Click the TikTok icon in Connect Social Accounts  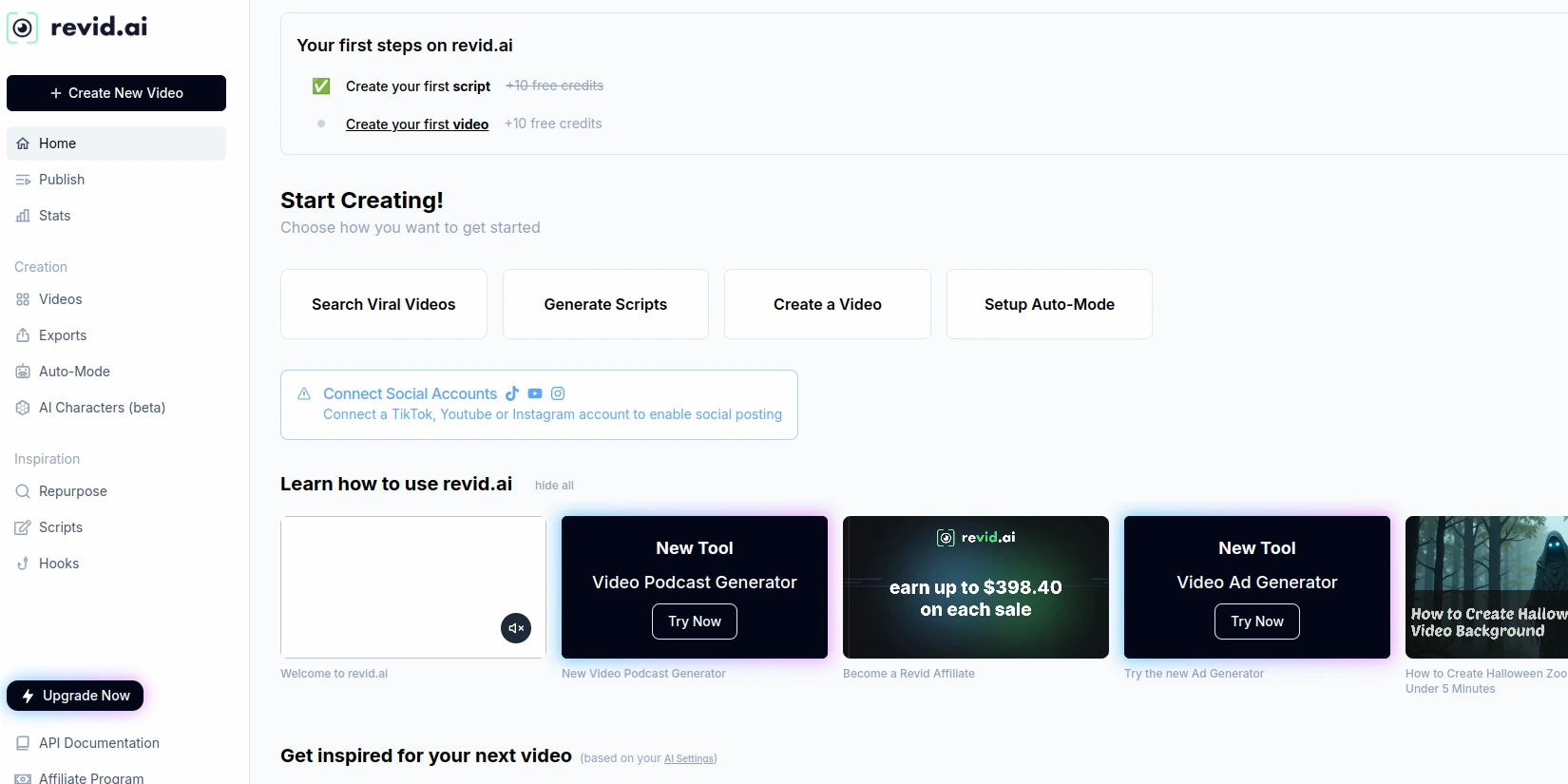pyautogui.click(x=512, y=393)
